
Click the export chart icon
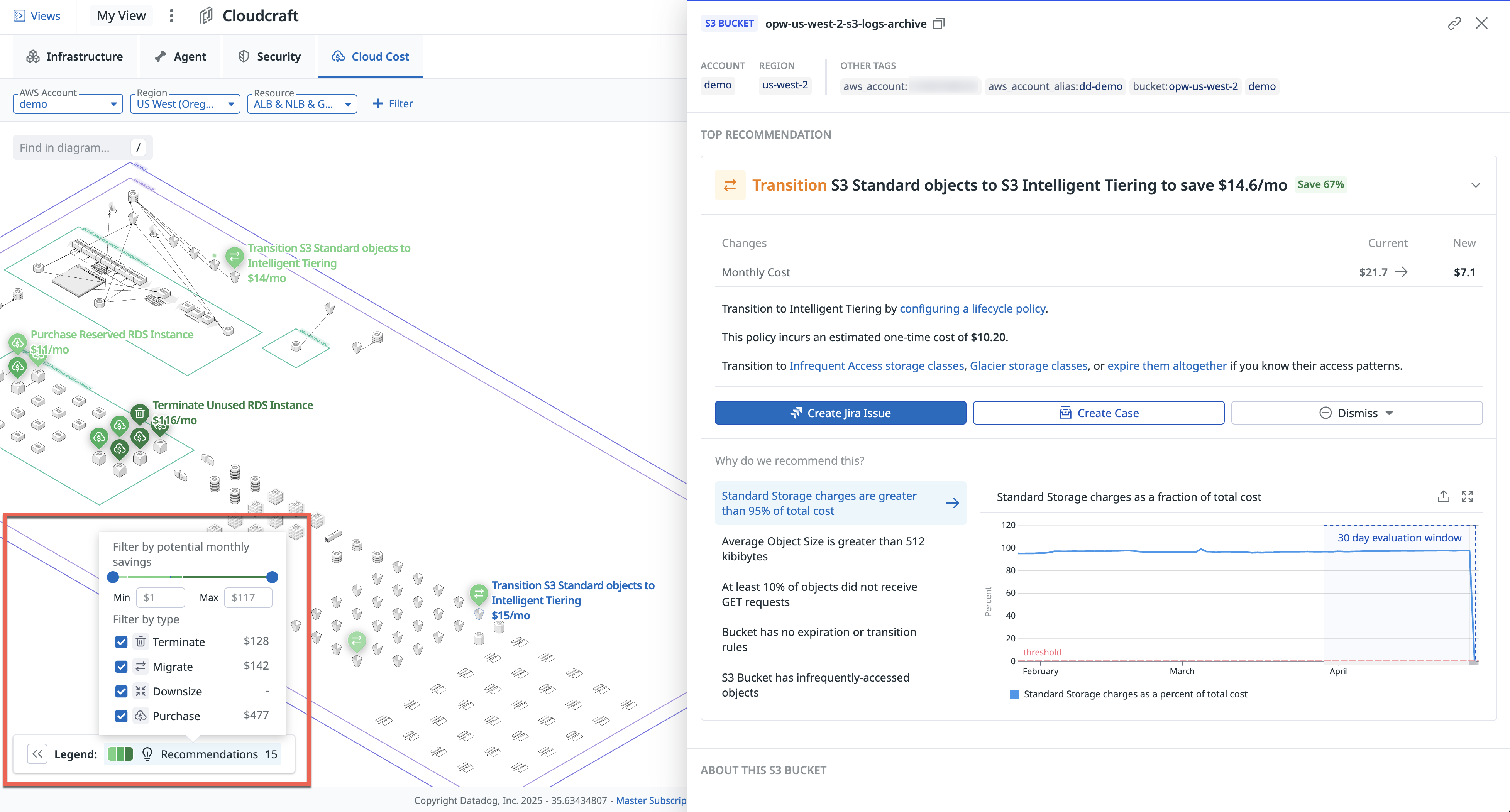point(1443,497)
